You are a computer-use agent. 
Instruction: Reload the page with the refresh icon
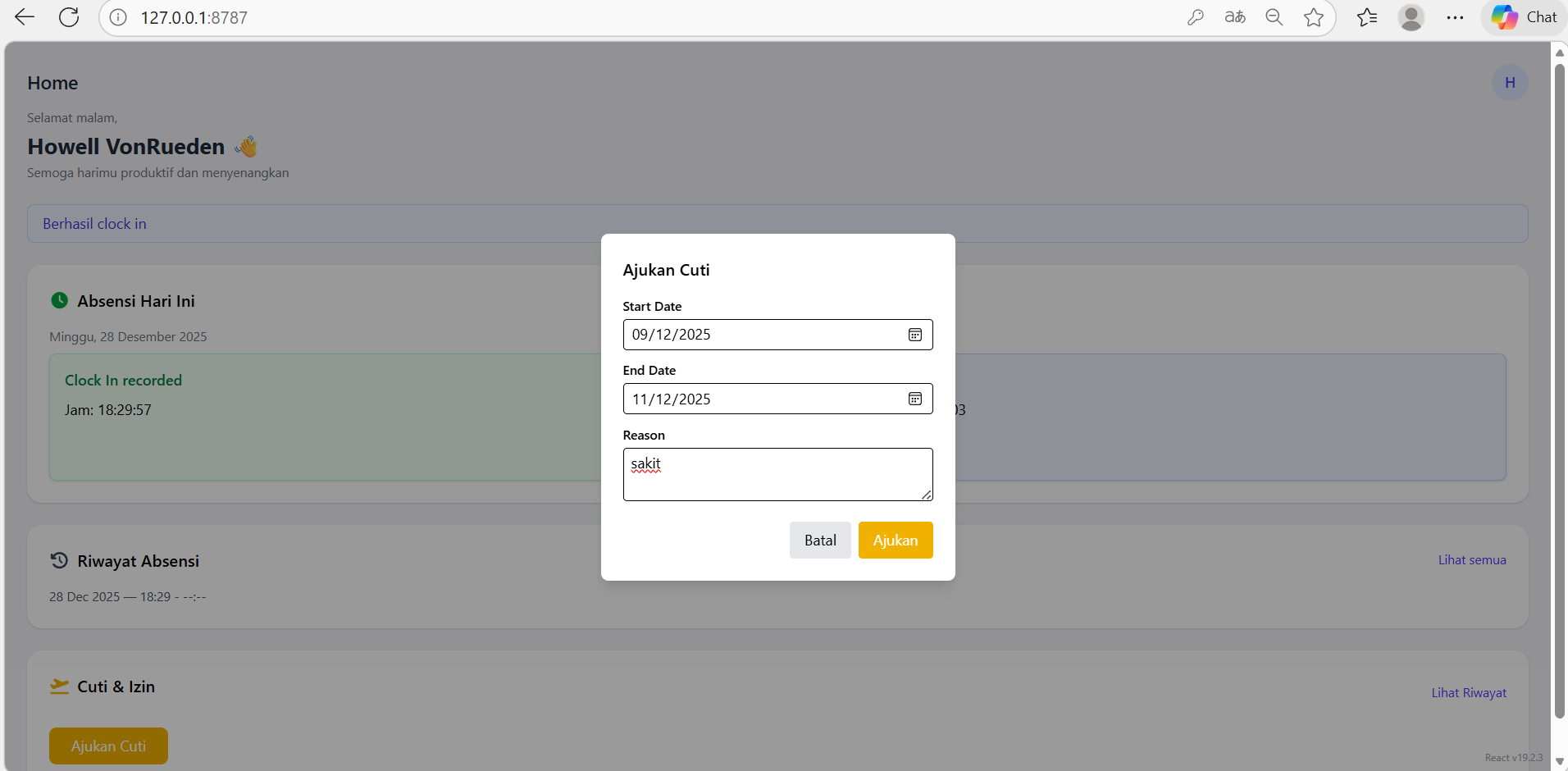pos(69,17)
